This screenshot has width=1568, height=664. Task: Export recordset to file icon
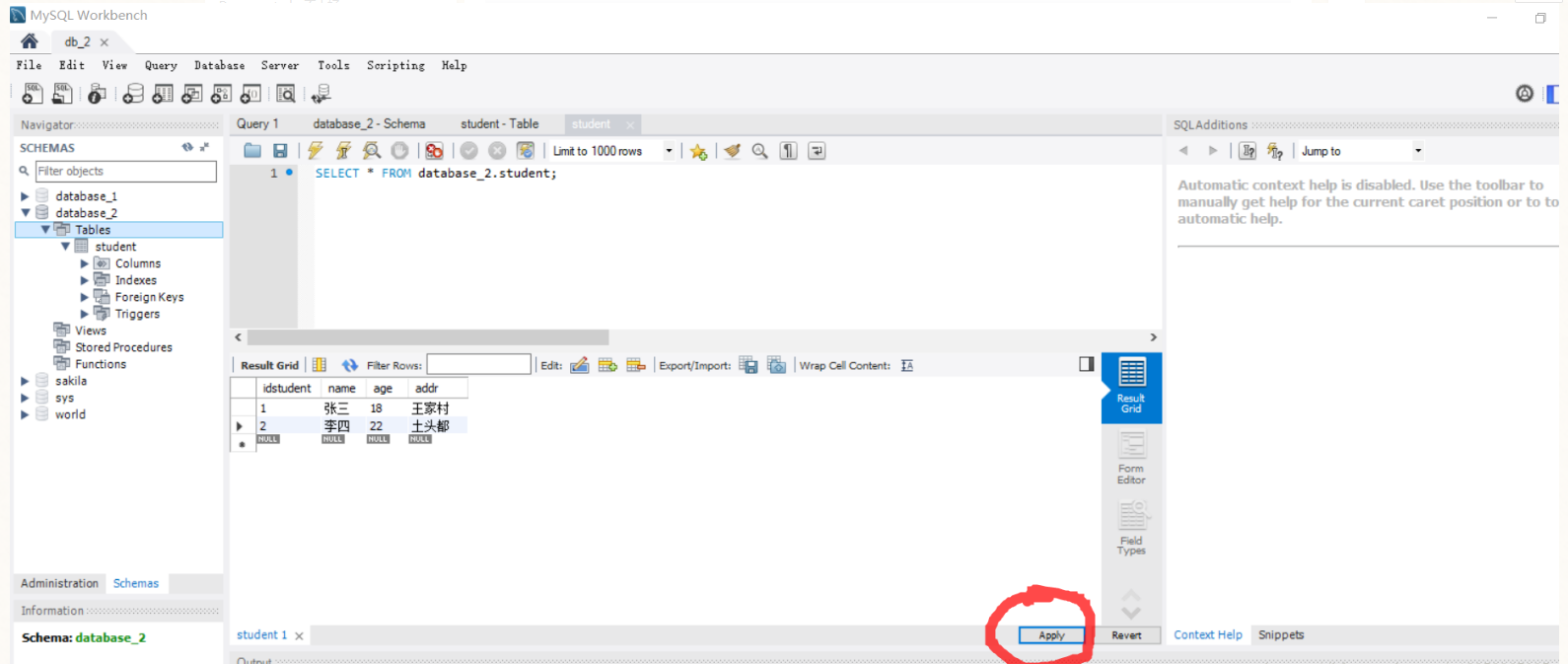pyautogui.click(x=748, y=365)
